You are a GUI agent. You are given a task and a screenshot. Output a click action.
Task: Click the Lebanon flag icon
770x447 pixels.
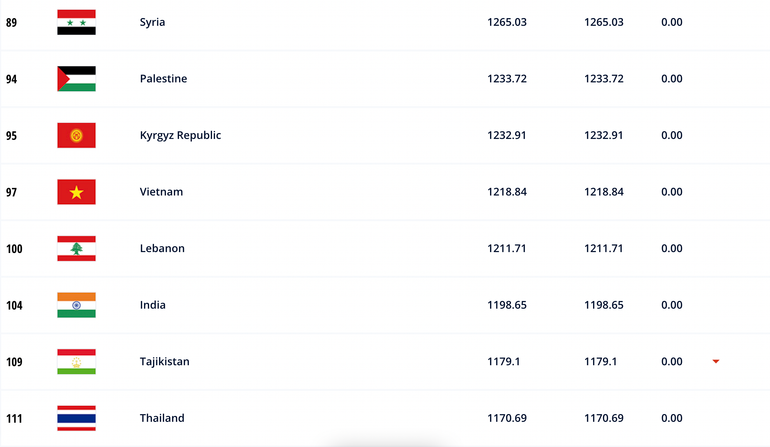click(76, 248)
